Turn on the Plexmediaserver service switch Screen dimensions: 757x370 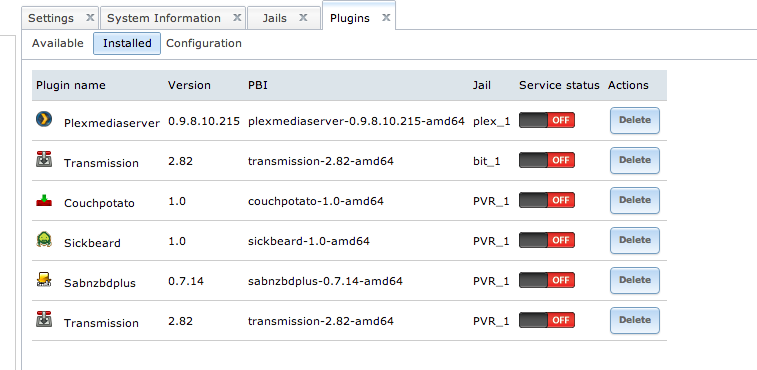[x=547, y=120]
